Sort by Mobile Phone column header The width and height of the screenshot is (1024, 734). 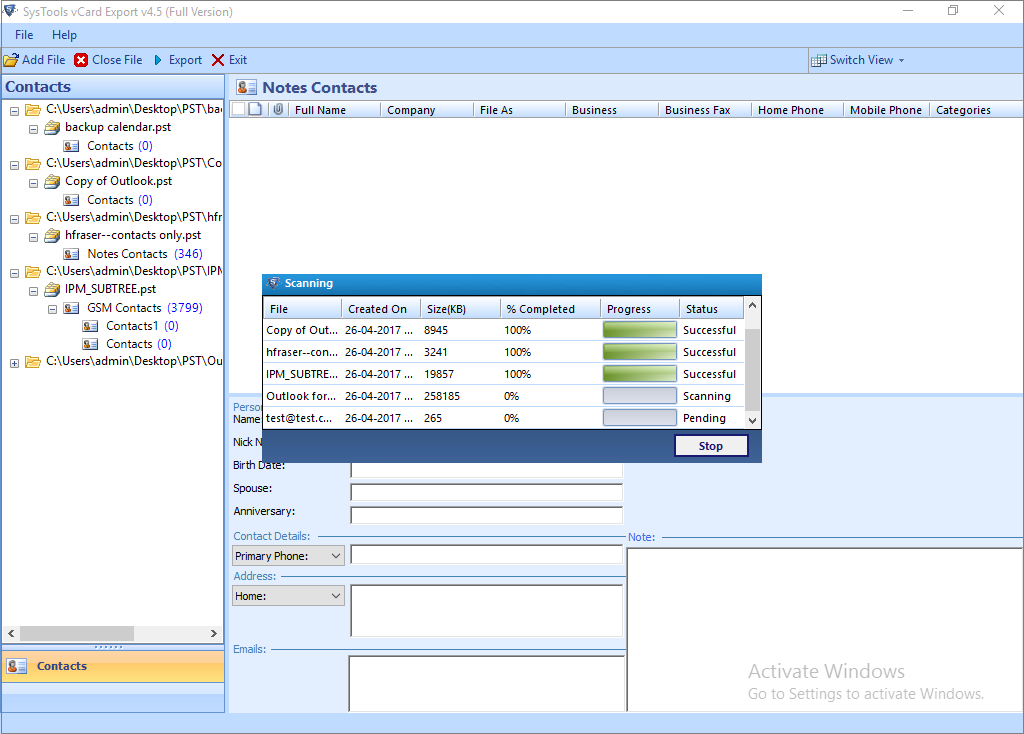click(886, 110)
